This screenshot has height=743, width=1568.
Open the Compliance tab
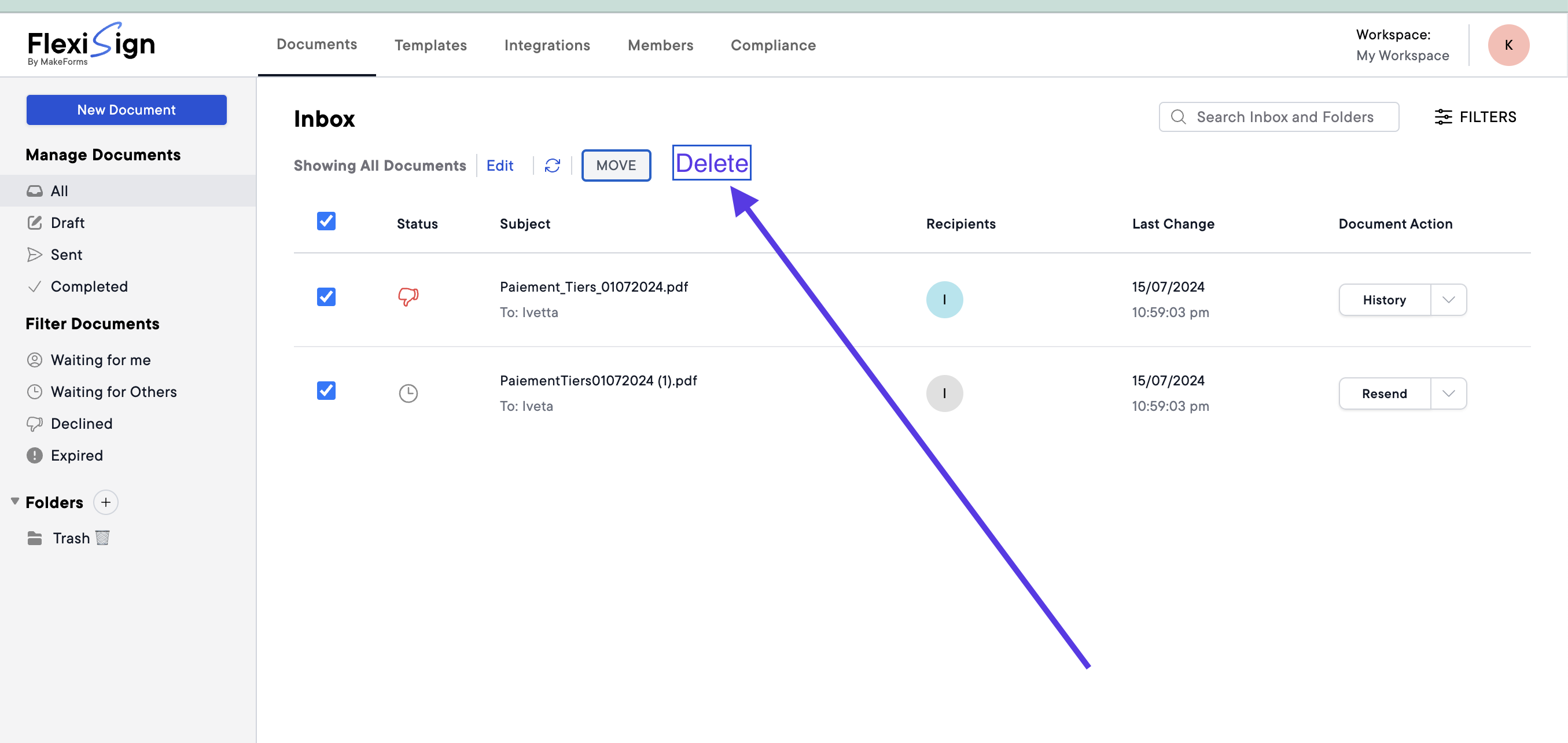pyautogui.click(x=772, y=45)
